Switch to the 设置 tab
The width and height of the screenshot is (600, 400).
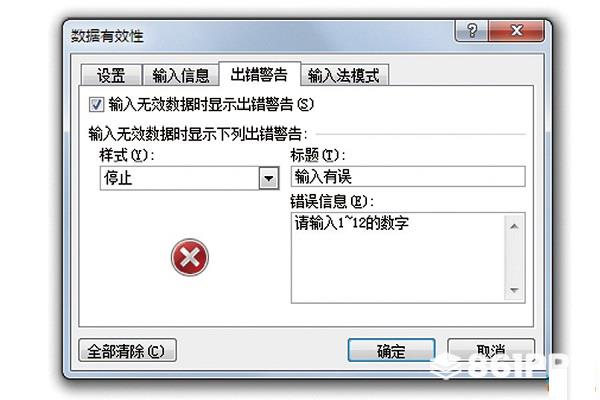click(111, 75)
